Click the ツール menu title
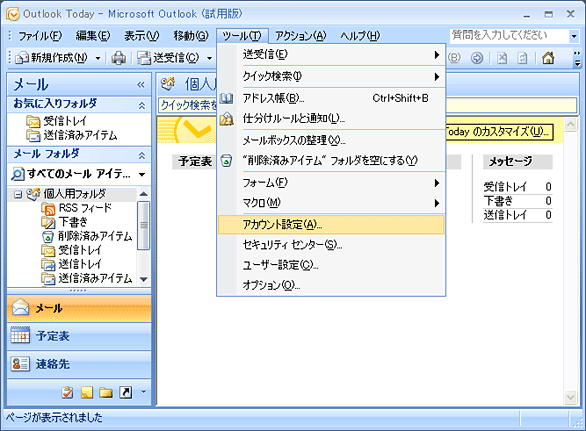Screen dimensions: 586x431 242,36
